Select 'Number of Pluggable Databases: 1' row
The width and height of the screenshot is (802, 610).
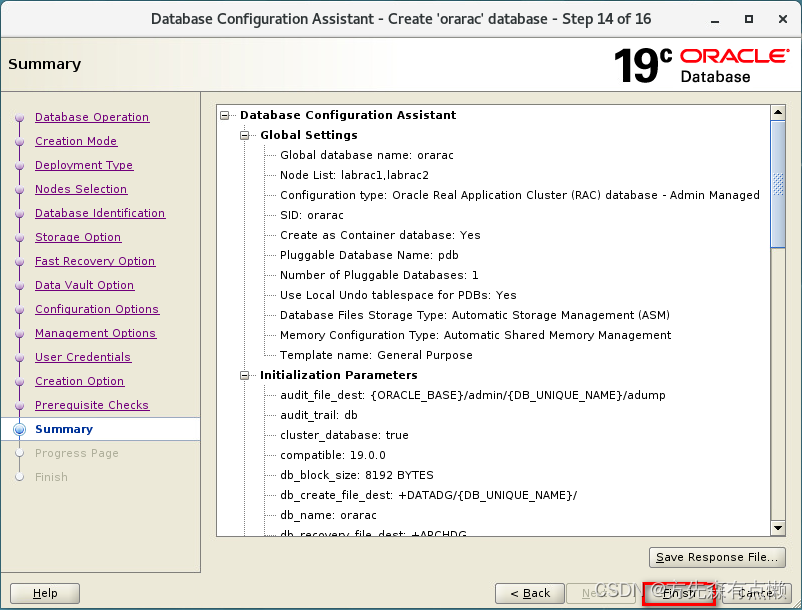pyautogui.click(x=380, y=275)
